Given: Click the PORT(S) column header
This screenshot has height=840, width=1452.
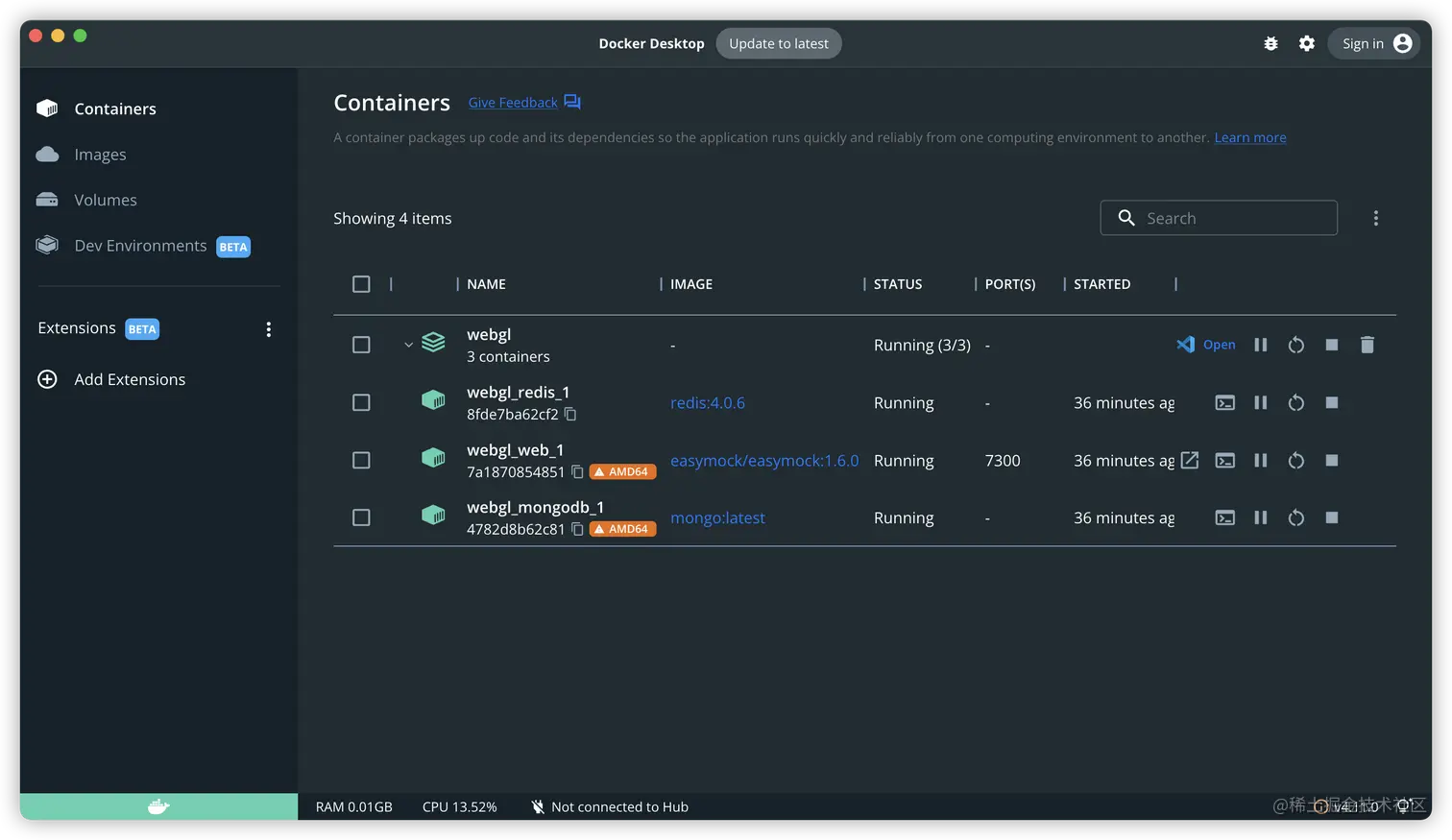Looking at the screenshot, I should [x=1010, y=284].
